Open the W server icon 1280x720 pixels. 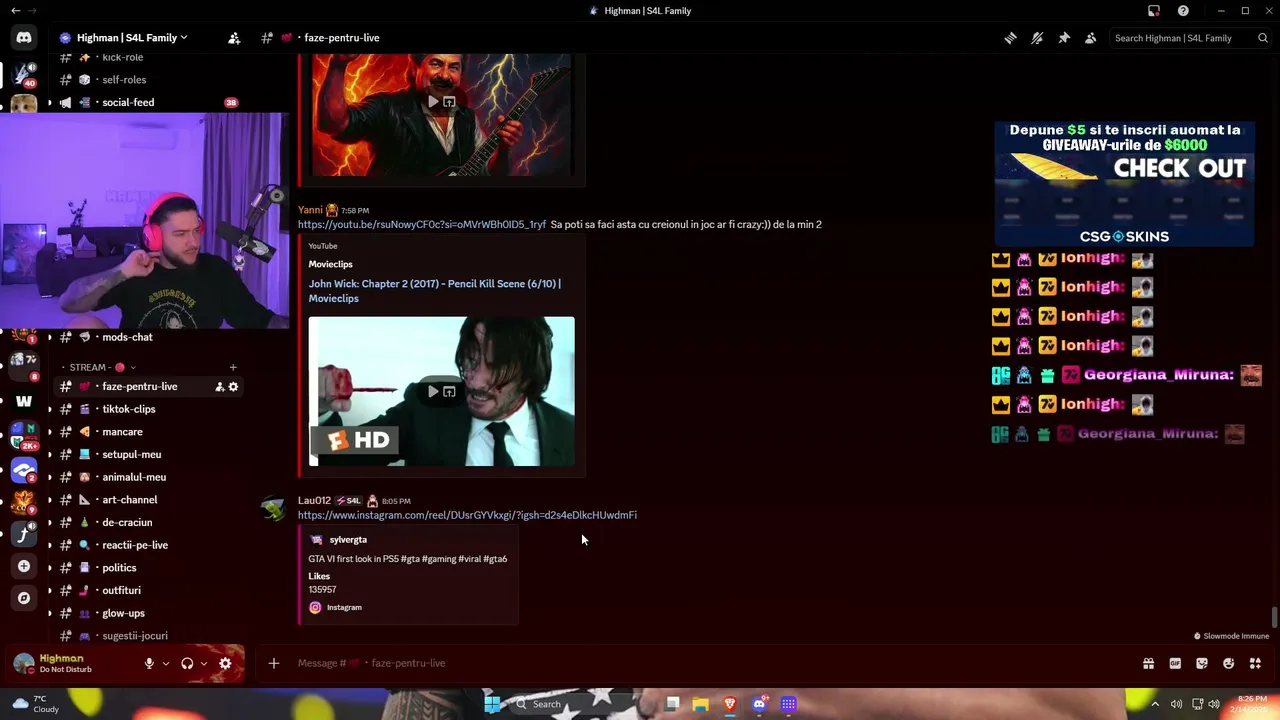[24, 401]
